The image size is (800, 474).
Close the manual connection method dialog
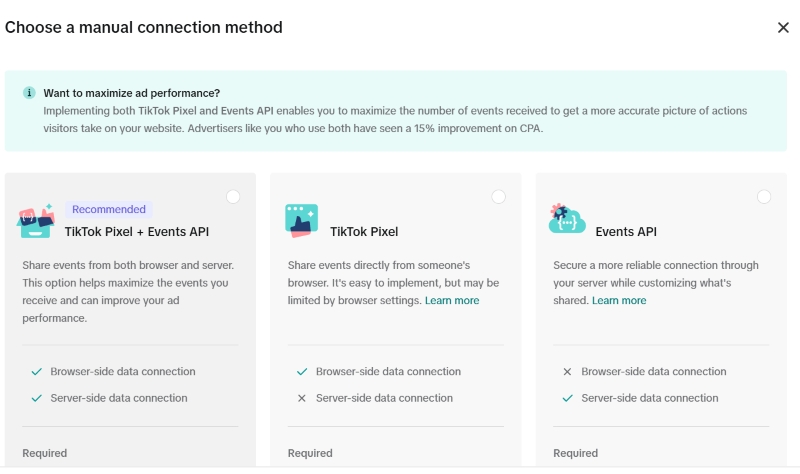point(783,28)
